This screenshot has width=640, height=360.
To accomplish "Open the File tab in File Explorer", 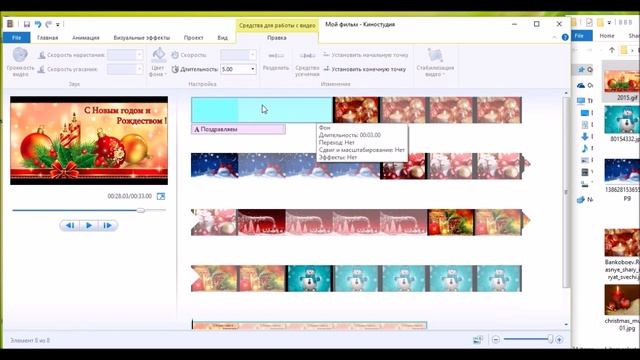I will coord(579,36).
